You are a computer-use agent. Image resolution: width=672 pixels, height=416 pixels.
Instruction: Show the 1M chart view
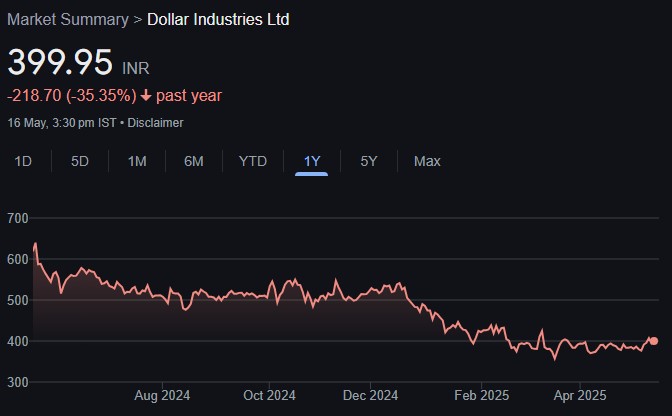click(x=137, y=161)
